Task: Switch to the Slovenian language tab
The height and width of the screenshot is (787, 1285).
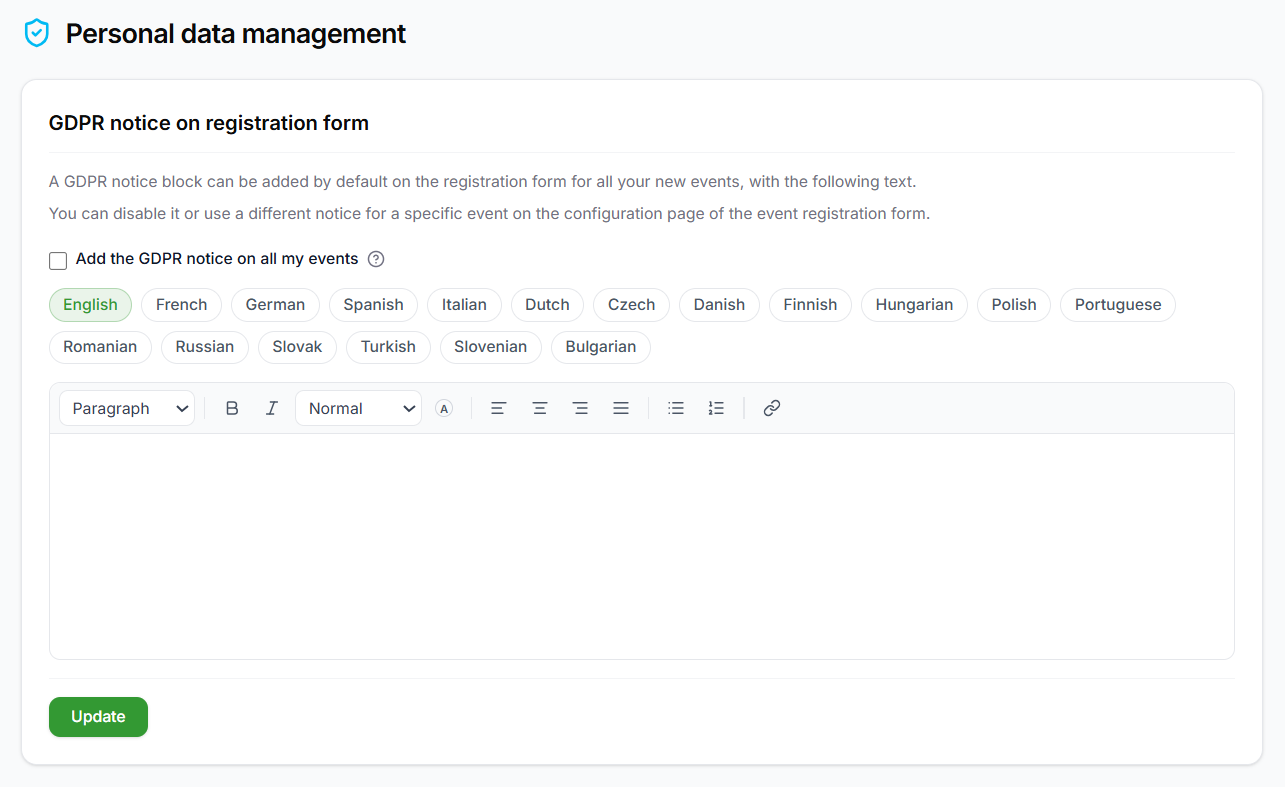Action: point(490,347)
